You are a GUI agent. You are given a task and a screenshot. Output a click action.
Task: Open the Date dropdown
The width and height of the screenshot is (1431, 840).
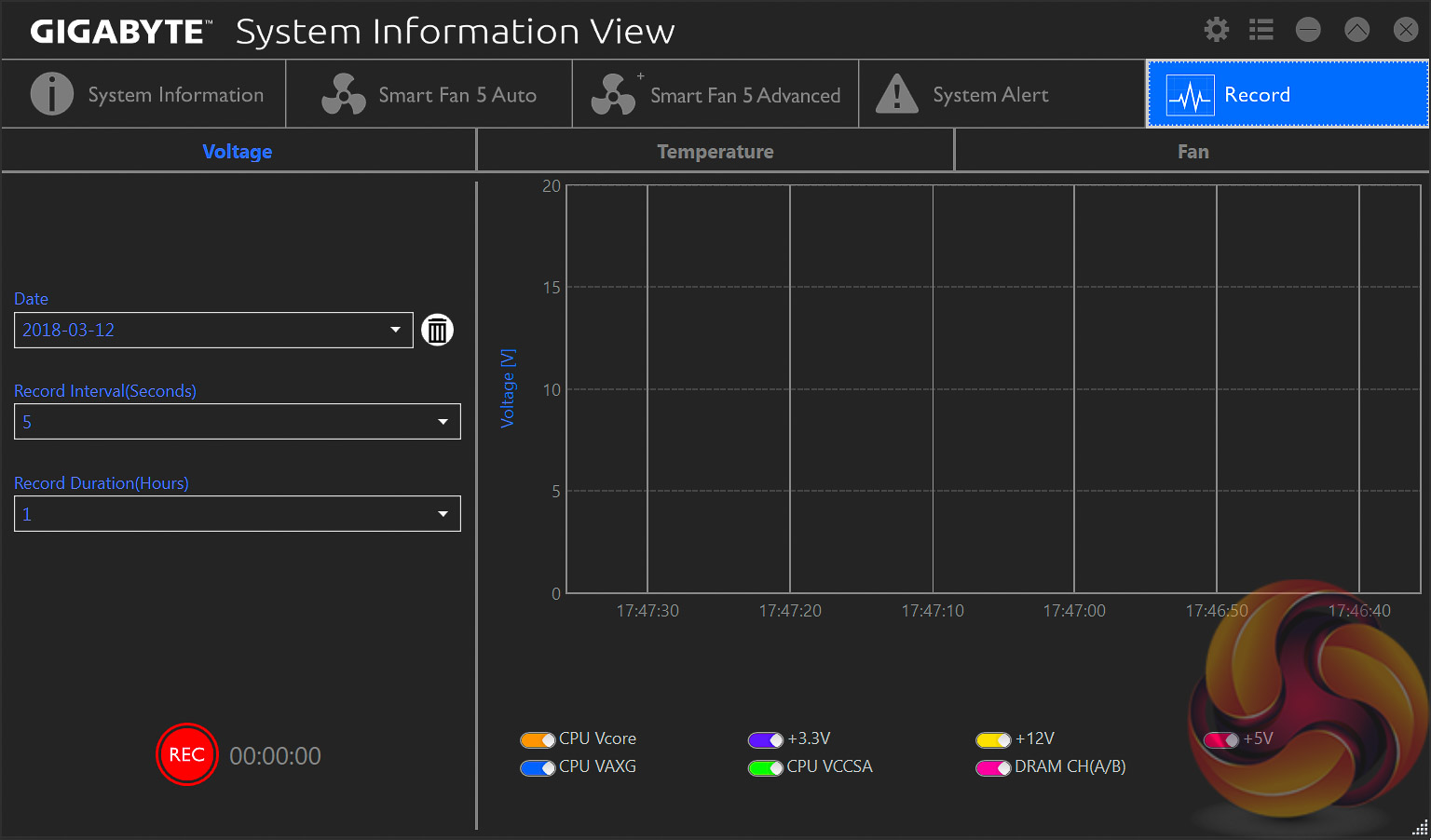(395, 330)
